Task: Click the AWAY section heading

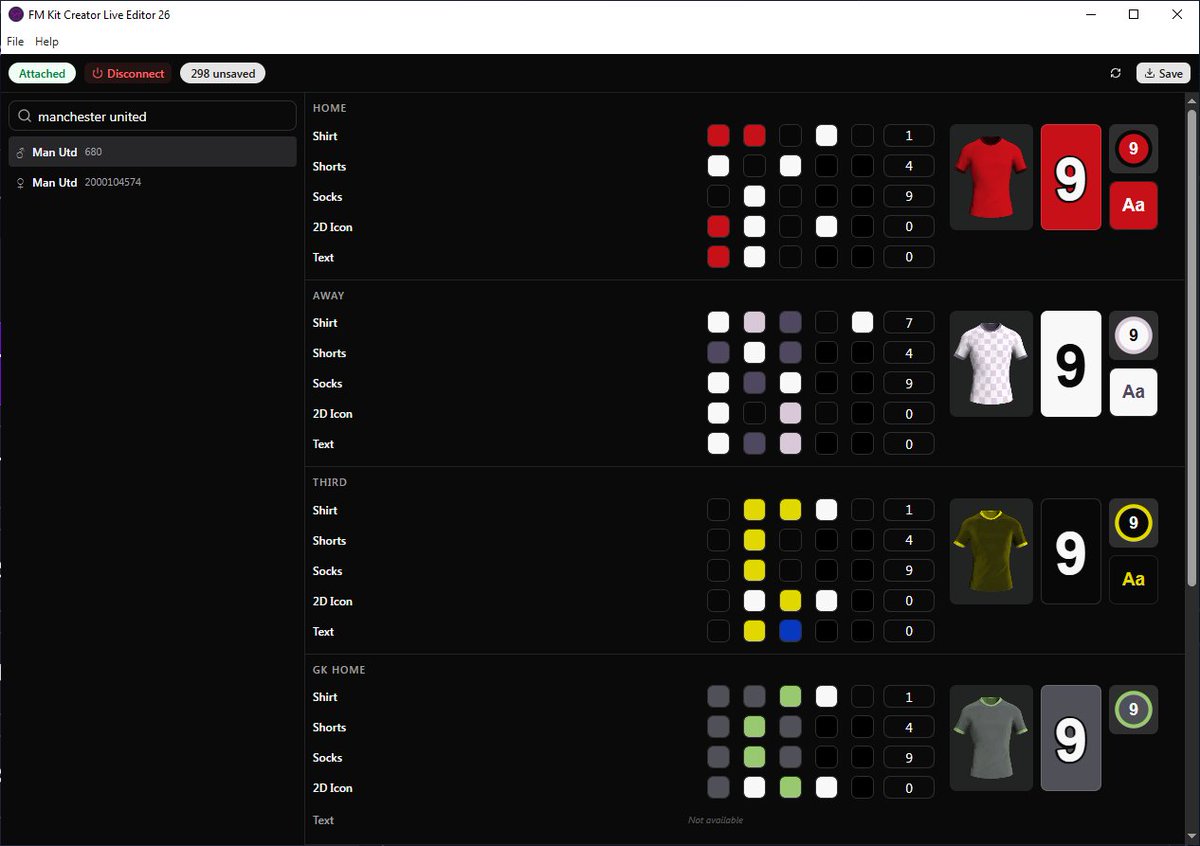Action: coord(328,295)
